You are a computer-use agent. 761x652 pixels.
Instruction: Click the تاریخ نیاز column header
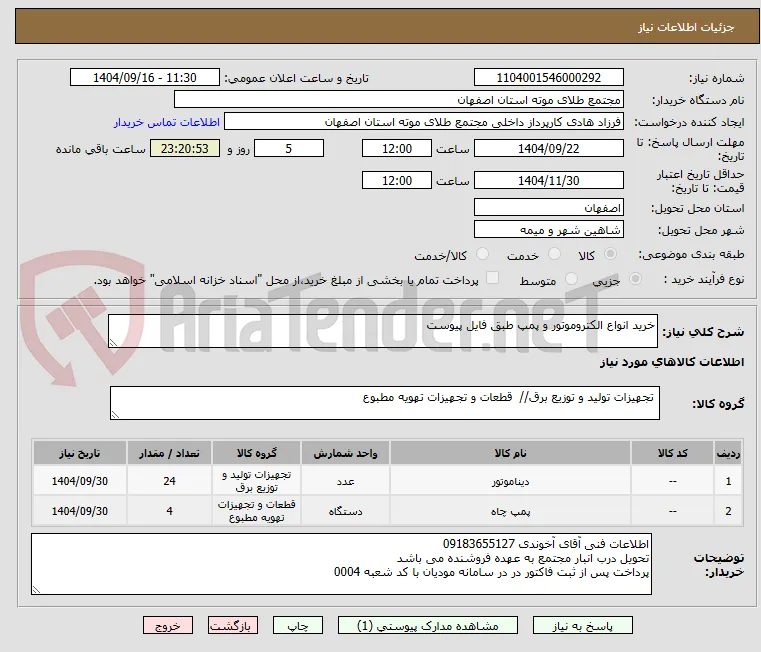(x=80, y=453)
